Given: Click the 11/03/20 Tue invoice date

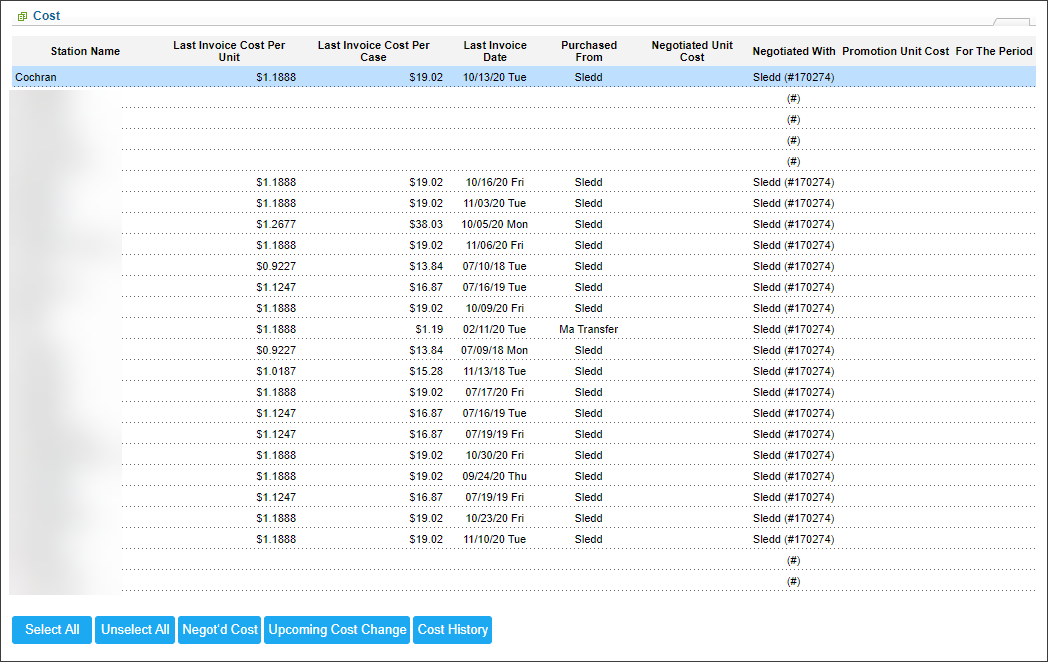Looking at the screenshot, I should point(495,203).
